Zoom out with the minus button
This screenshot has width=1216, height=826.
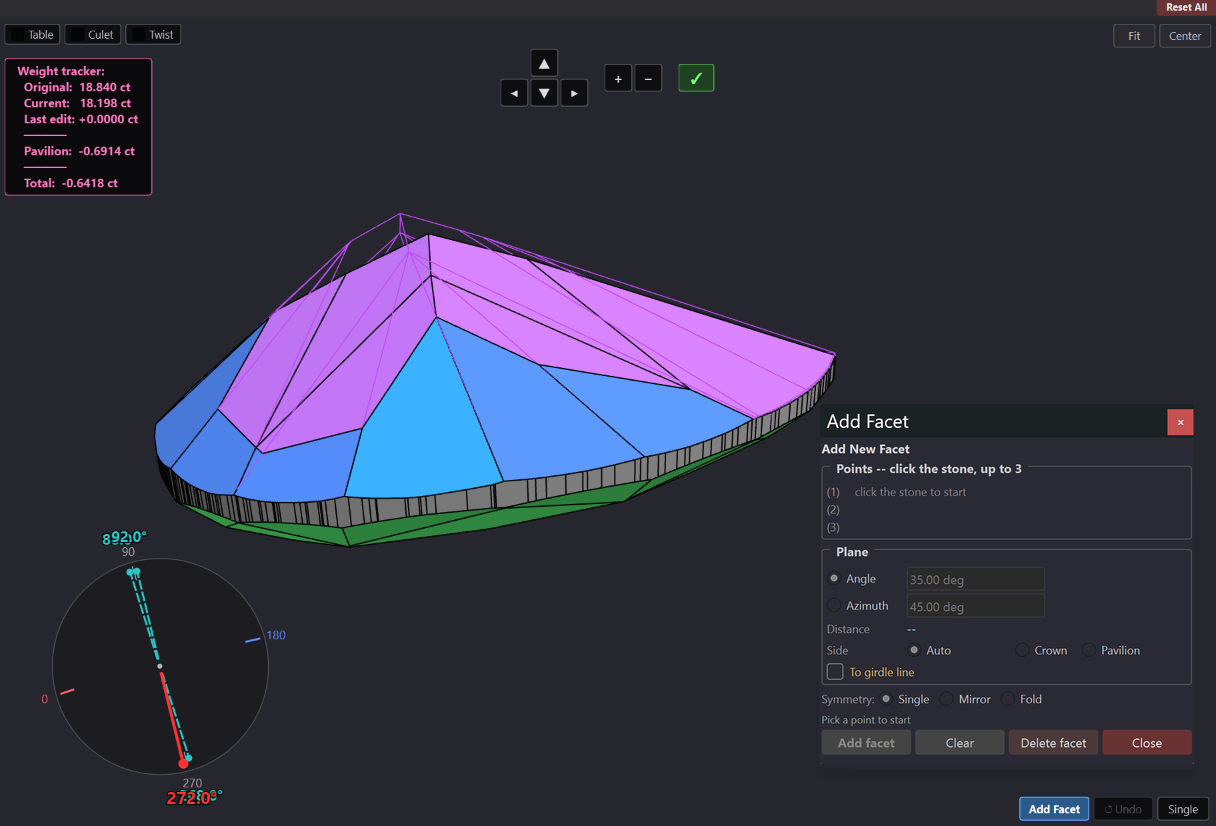coord(648,78)
